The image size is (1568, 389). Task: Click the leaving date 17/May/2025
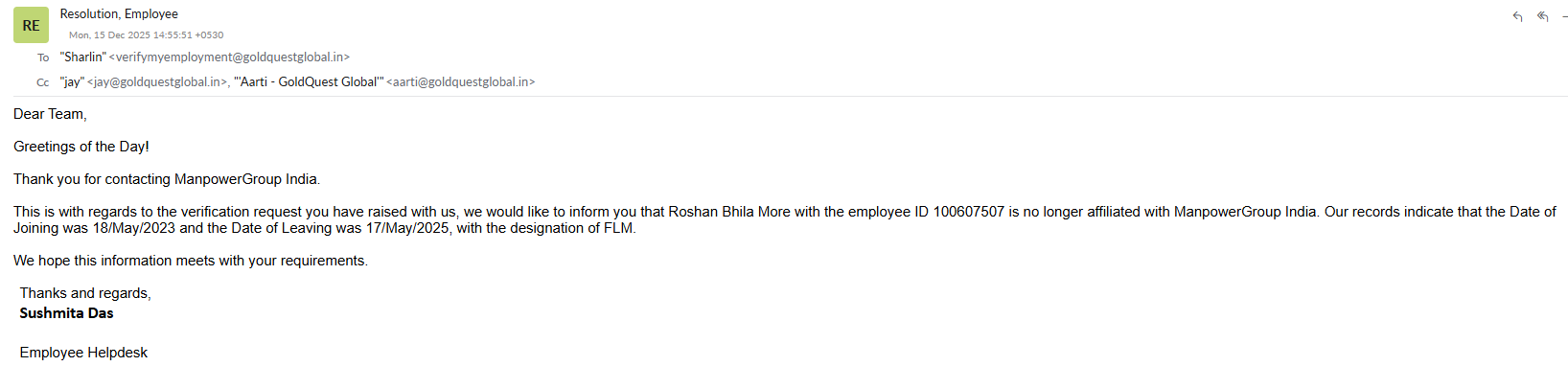[x=407, y=228]
